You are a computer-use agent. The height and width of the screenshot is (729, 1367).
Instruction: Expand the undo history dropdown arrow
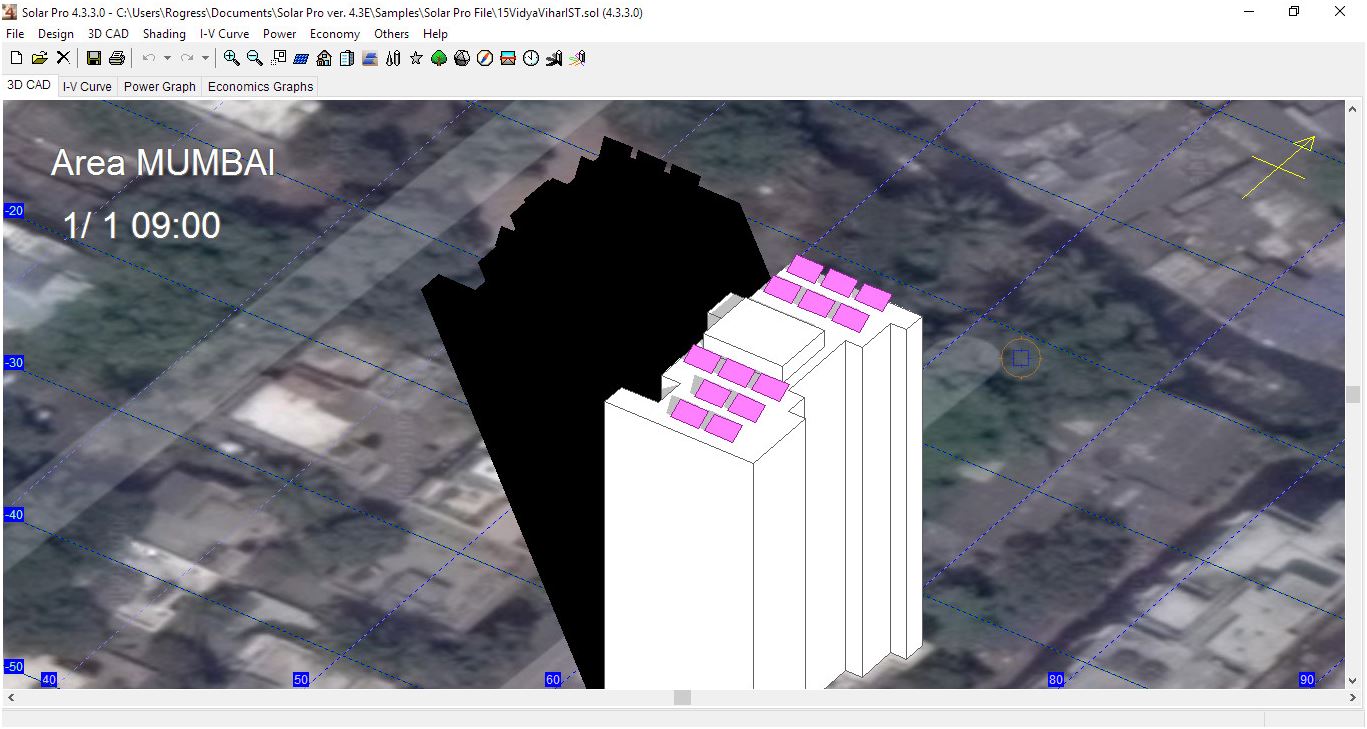point(167,59)
